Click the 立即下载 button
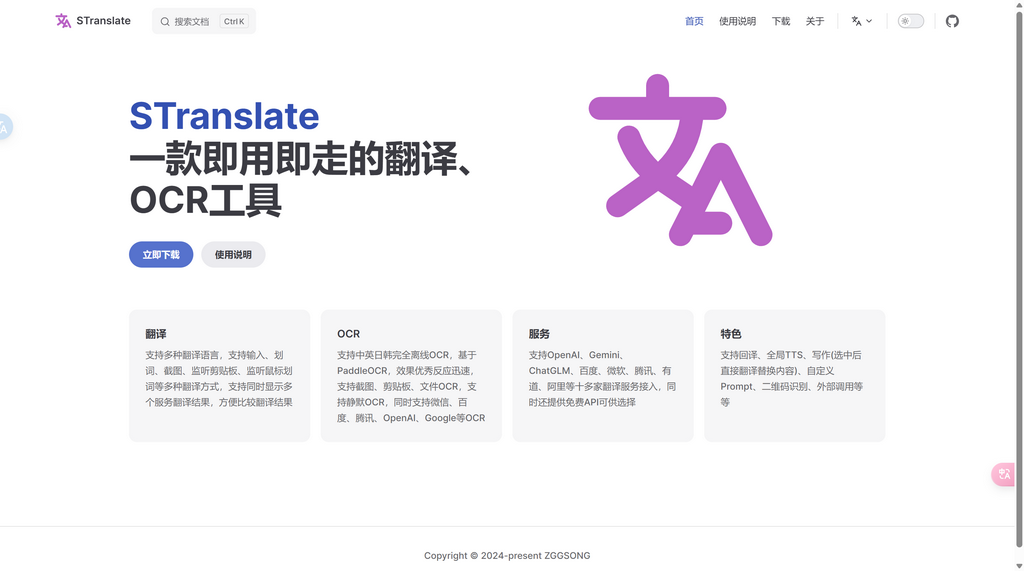The height and width of the screenshot is (571, 1024). pyautogui.click(x=161, y=254)
